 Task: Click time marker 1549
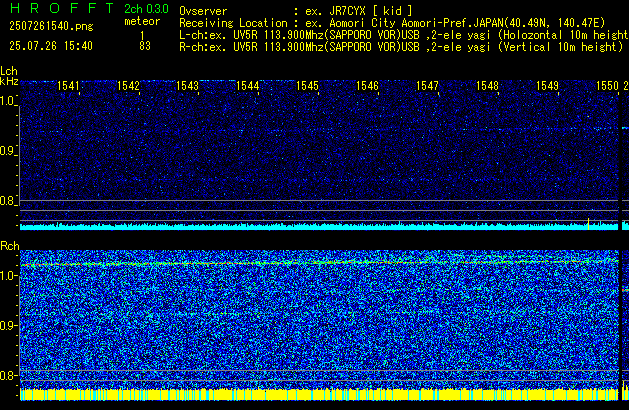(x=548, y=86)
